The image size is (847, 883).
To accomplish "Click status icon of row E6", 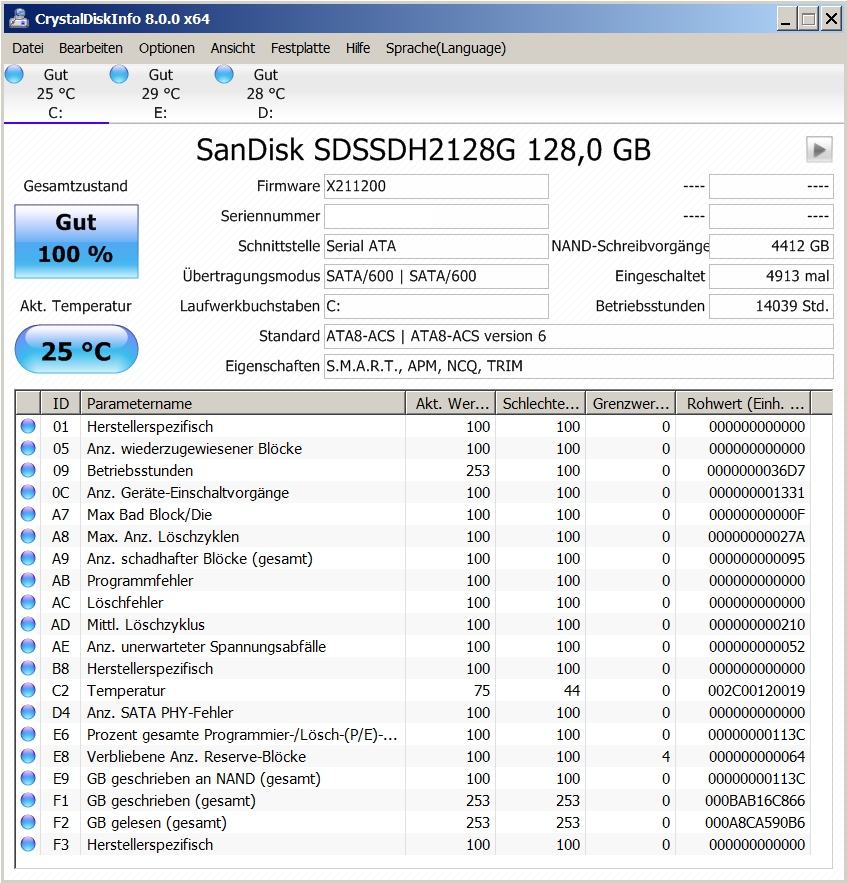I will click(x=28, y=734).
